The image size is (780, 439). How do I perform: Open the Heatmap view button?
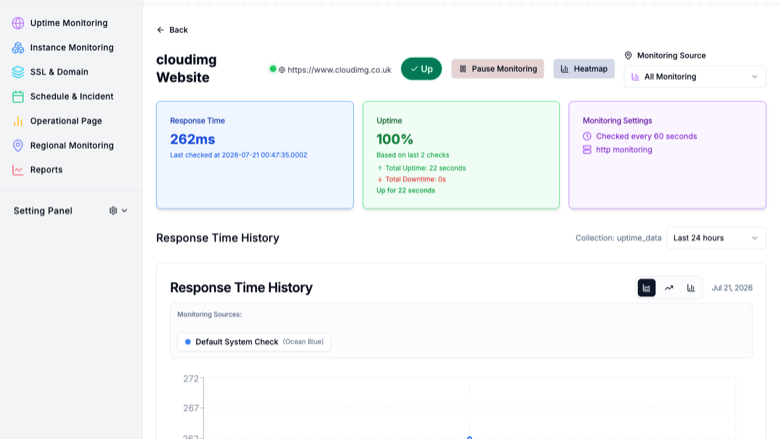(x=584, y=69)
